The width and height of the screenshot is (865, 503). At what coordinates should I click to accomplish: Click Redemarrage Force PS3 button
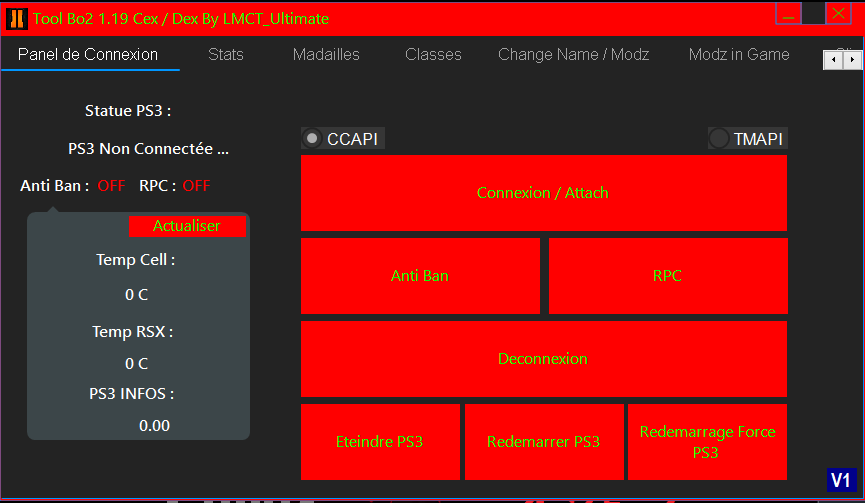click(x=707, y=442)
